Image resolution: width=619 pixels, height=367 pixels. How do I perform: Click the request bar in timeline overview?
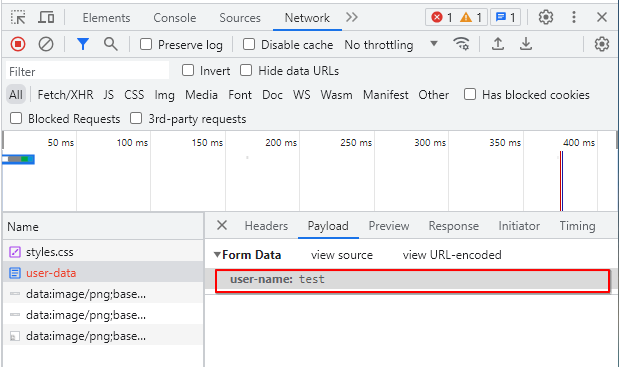[x=19, y=159]
